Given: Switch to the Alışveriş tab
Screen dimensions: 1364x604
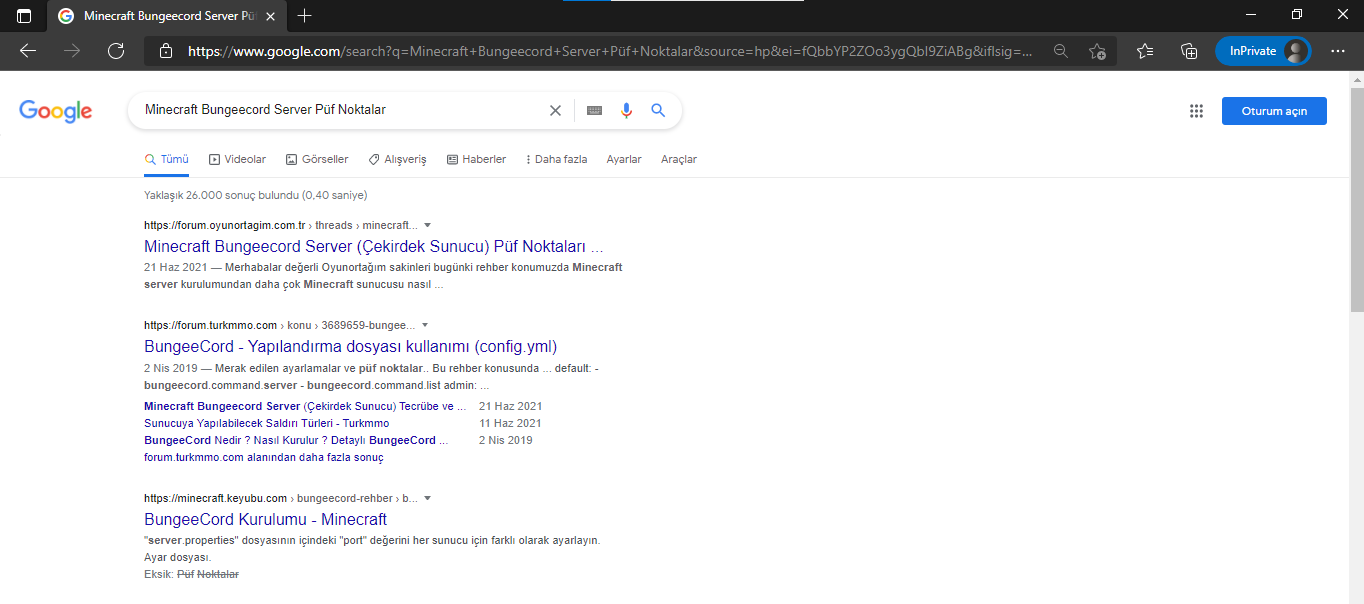Looking at the screenshot, I should (397, 159).
